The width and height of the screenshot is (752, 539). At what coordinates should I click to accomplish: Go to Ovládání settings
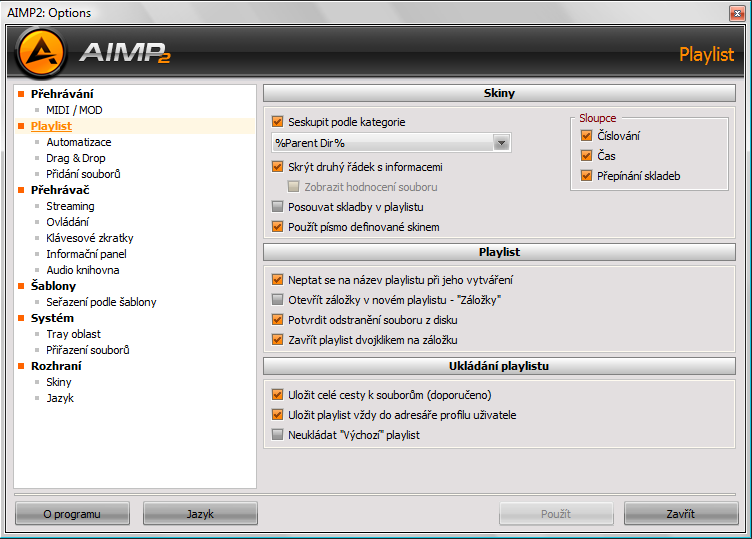coord(68,222)
